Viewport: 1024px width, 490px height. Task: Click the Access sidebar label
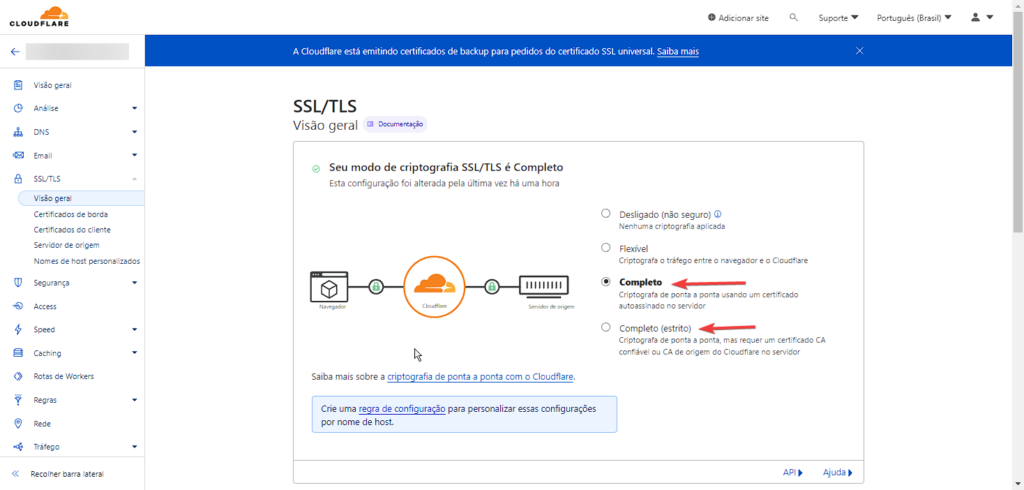tap(45, 306)
